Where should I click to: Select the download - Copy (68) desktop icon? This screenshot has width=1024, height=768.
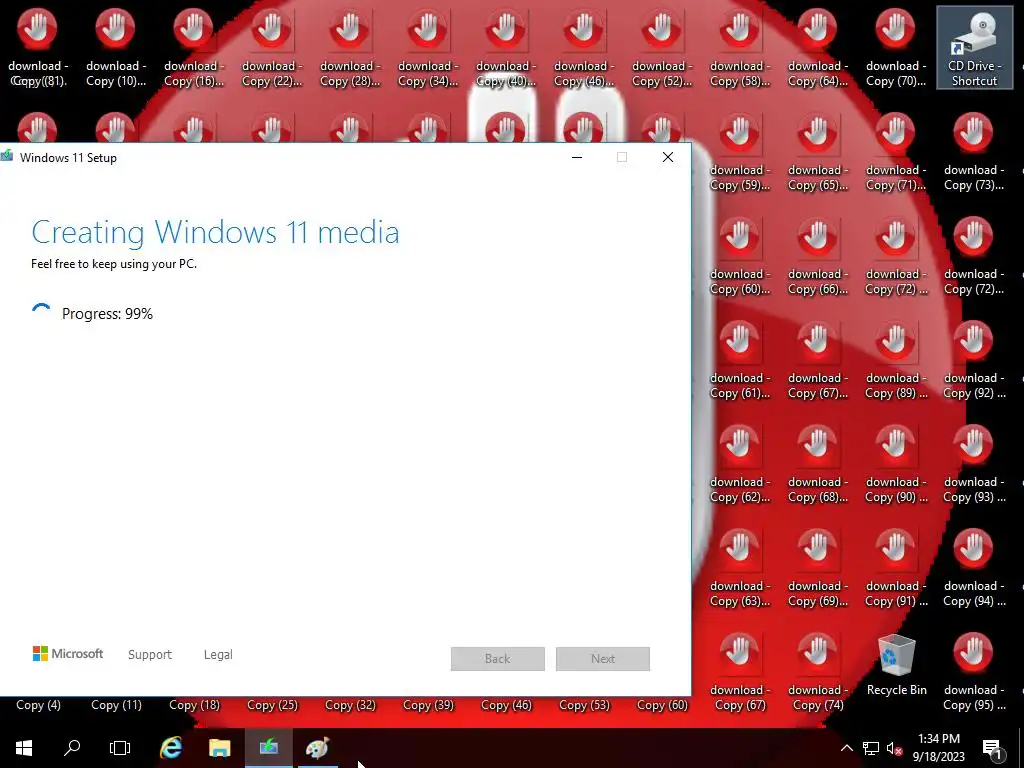[818, 463]
